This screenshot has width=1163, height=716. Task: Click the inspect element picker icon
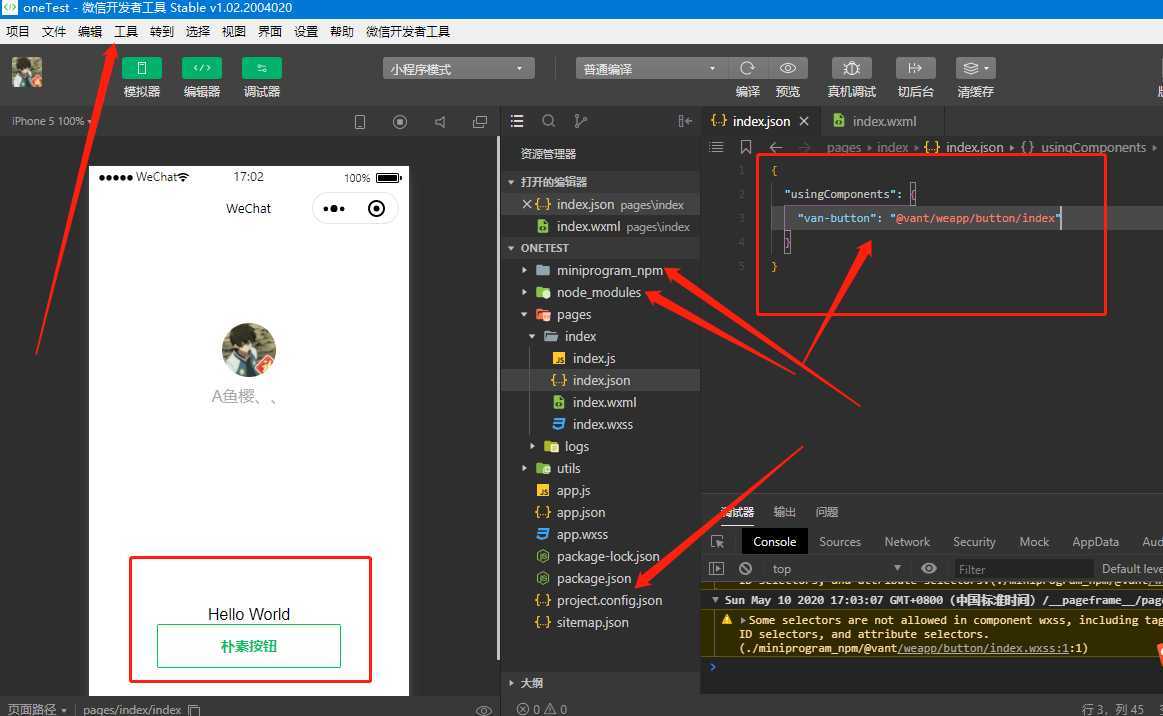717,542
